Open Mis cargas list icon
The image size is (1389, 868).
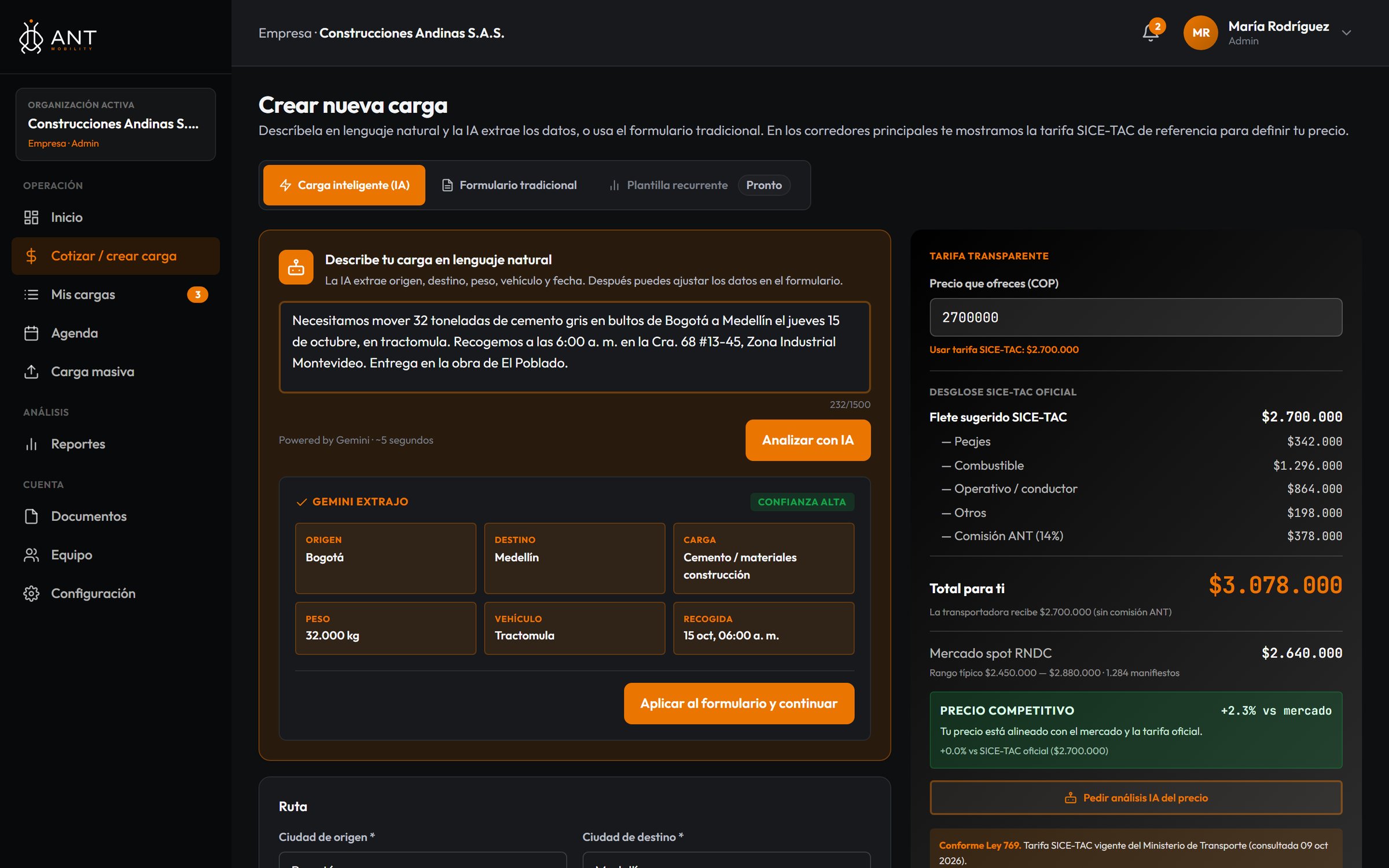click(31, 295)
